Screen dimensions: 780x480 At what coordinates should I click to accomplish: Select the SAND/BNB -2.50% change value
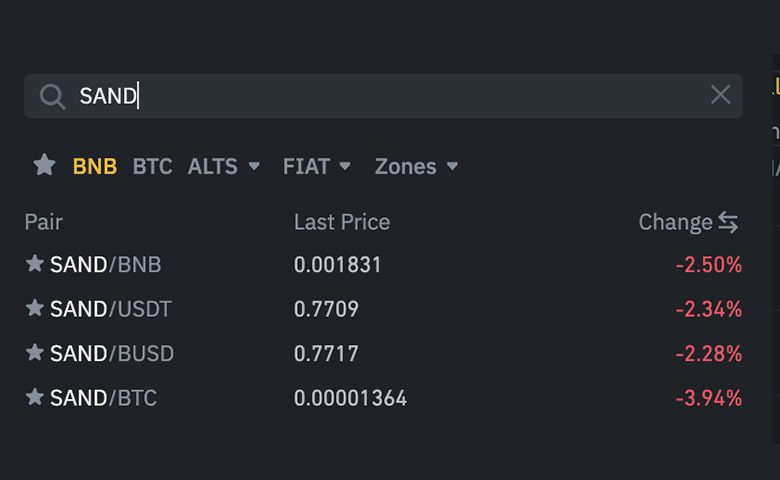coord(708,265)
